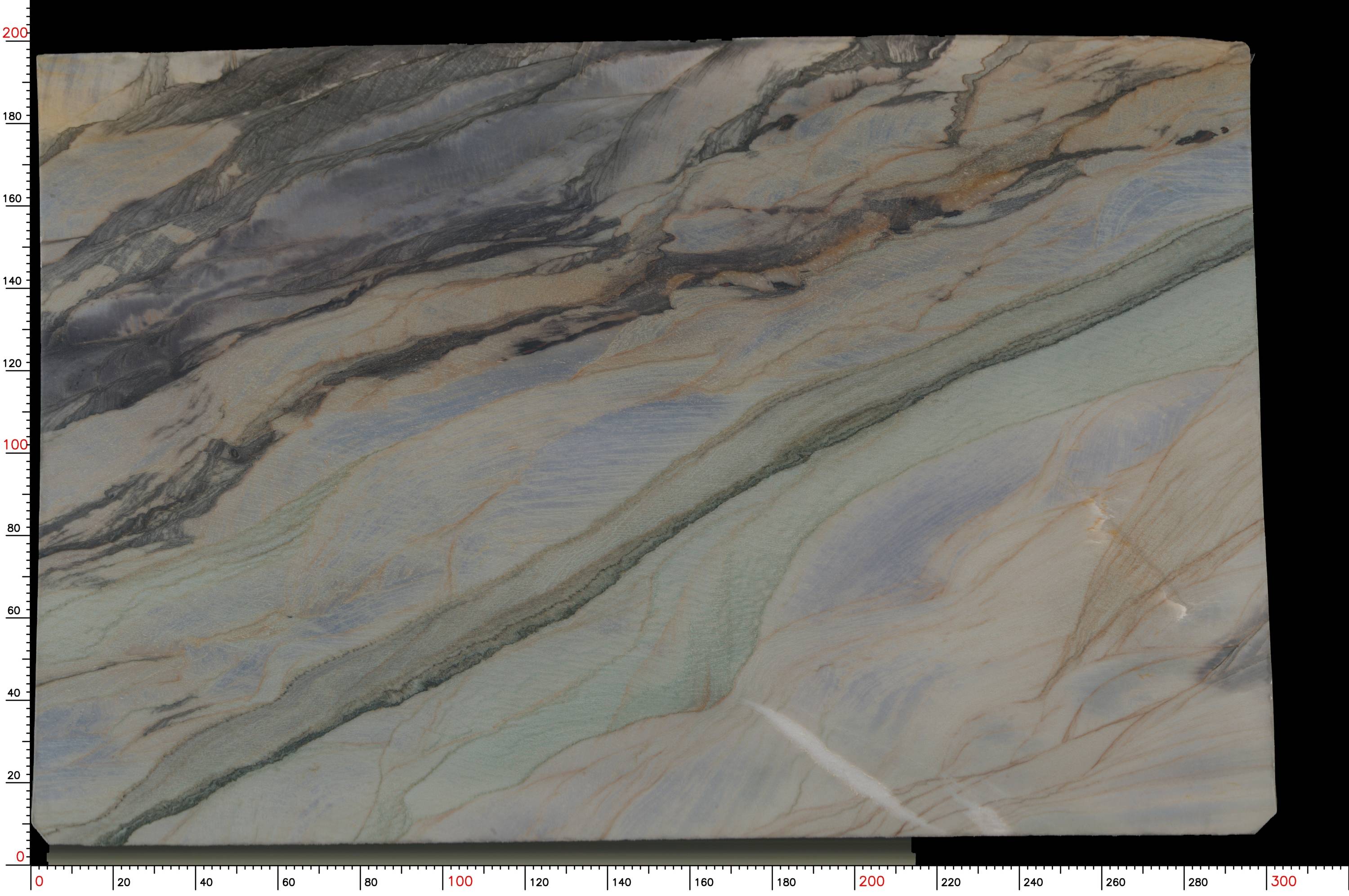
Task: Click the 180 mark on the vertical ruler
Action: coord(12,116)
